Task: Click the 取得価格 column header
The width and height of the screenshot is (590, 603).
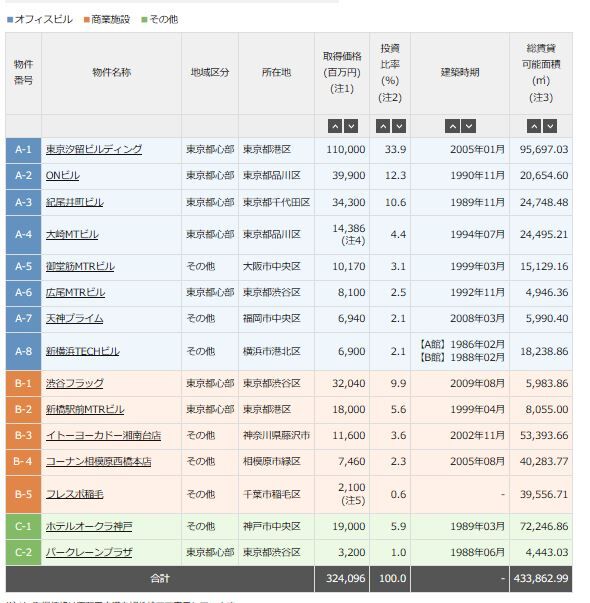Action: click(x=342, y=73)
